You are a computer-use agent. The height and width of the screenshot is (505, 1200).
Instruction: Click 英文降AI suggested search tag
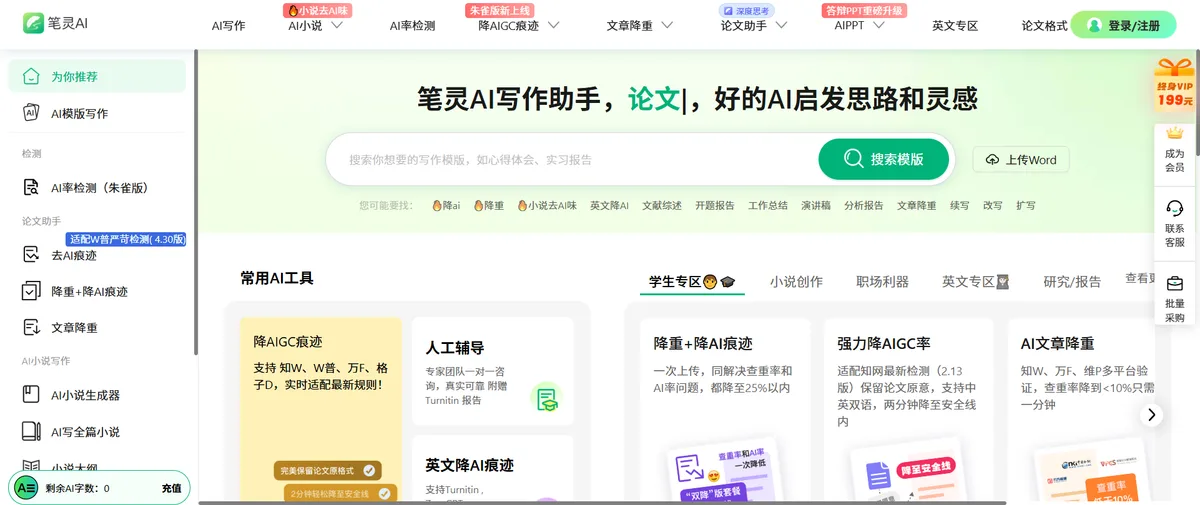[x=609, y=205]
